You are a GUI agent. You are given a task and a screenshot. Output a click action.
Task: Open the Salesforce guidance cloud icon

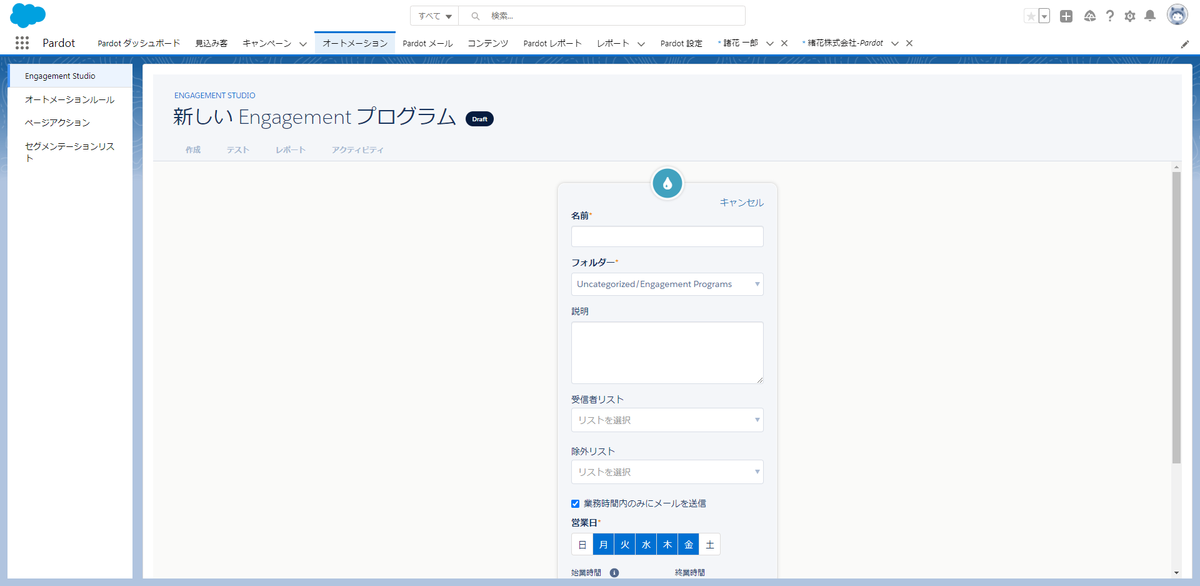pos(1089,16)
